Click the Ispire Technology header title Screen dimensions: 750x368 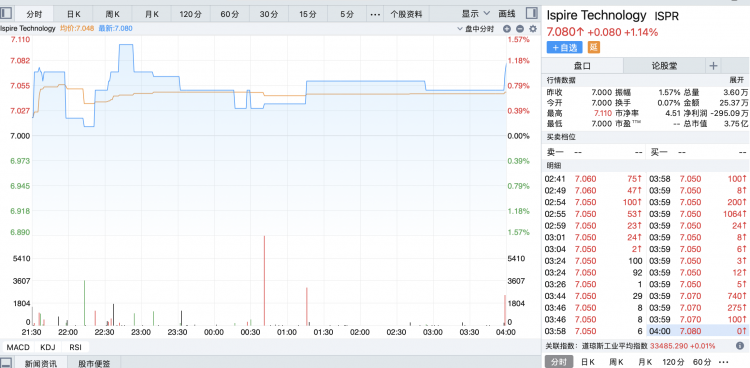596,15
